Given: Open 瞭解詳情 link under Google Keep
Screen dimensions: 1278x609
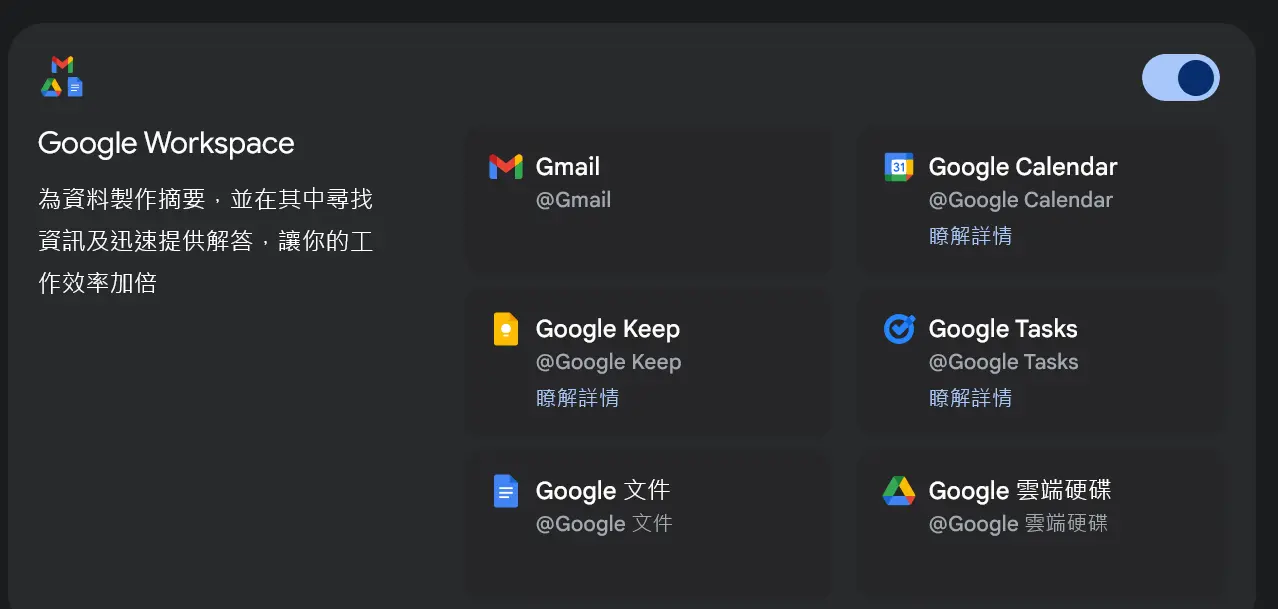Looking at the screenshot, I should (577, 398).
